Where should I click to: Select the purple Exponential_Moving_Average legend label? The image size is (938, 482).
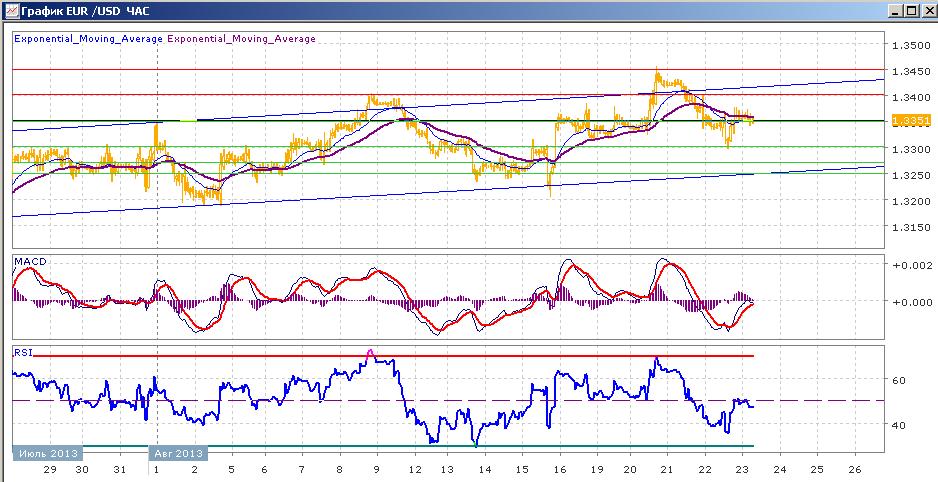coord(242,39)
